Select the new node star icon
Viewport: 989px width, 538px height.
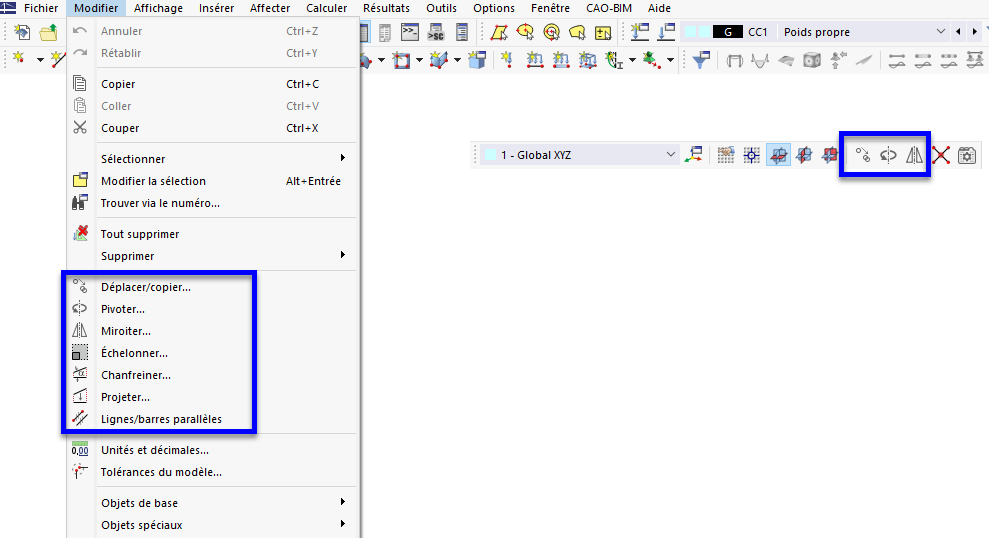[20, 59]
